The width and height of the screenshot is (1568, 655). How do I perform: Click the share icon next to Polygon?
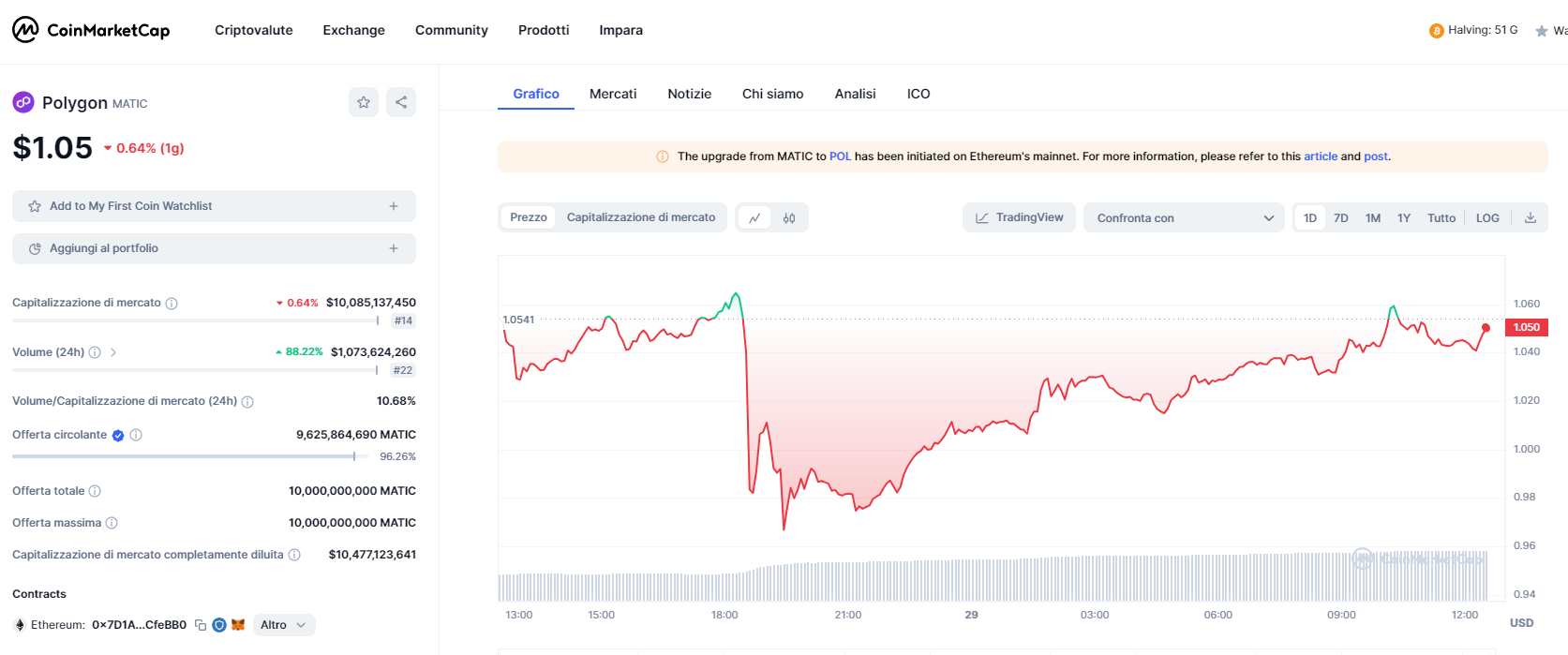coord(401,102)
